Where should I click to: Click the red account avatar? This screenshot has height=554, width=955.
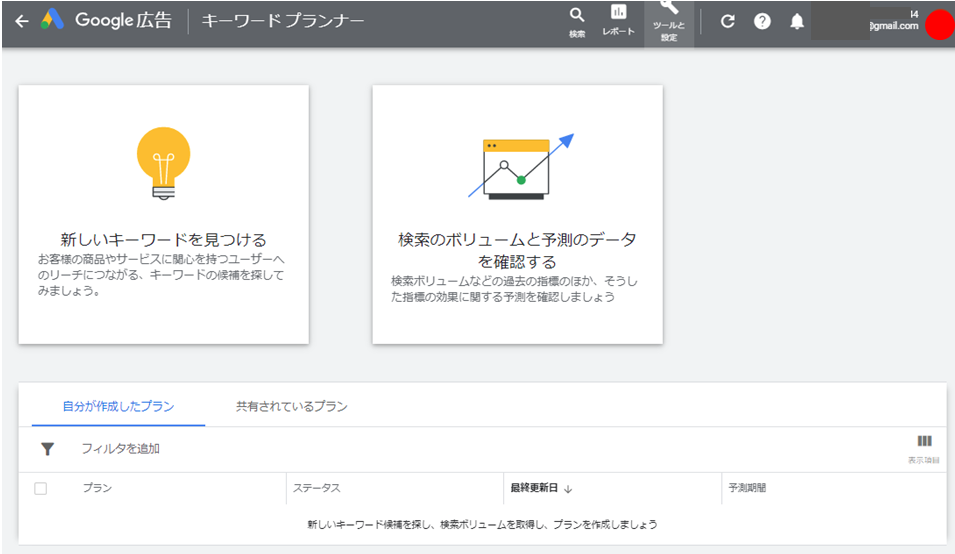click(x=940, y=24)
